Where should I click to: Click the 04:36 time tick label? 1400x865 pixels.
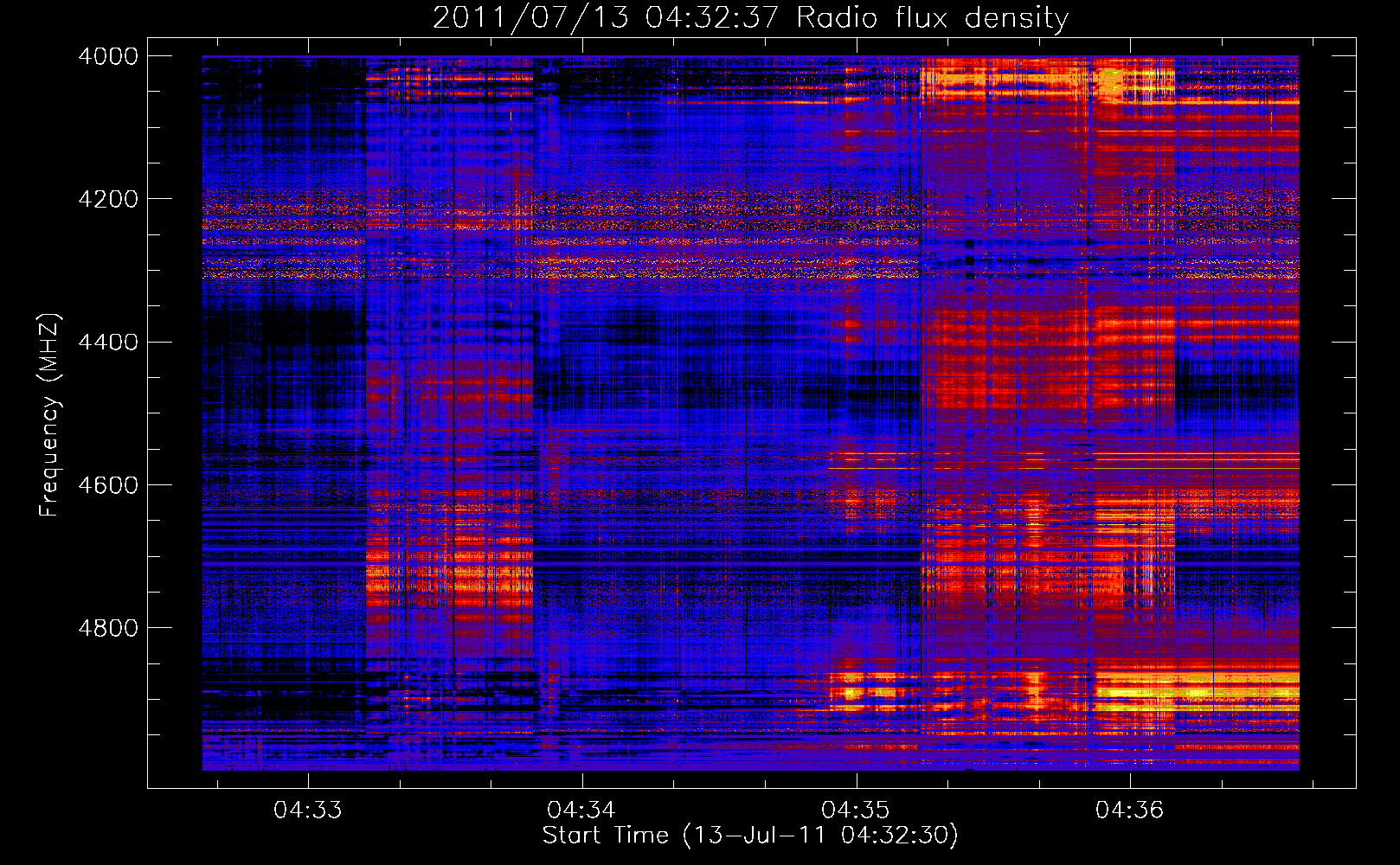coord(1130,811)
